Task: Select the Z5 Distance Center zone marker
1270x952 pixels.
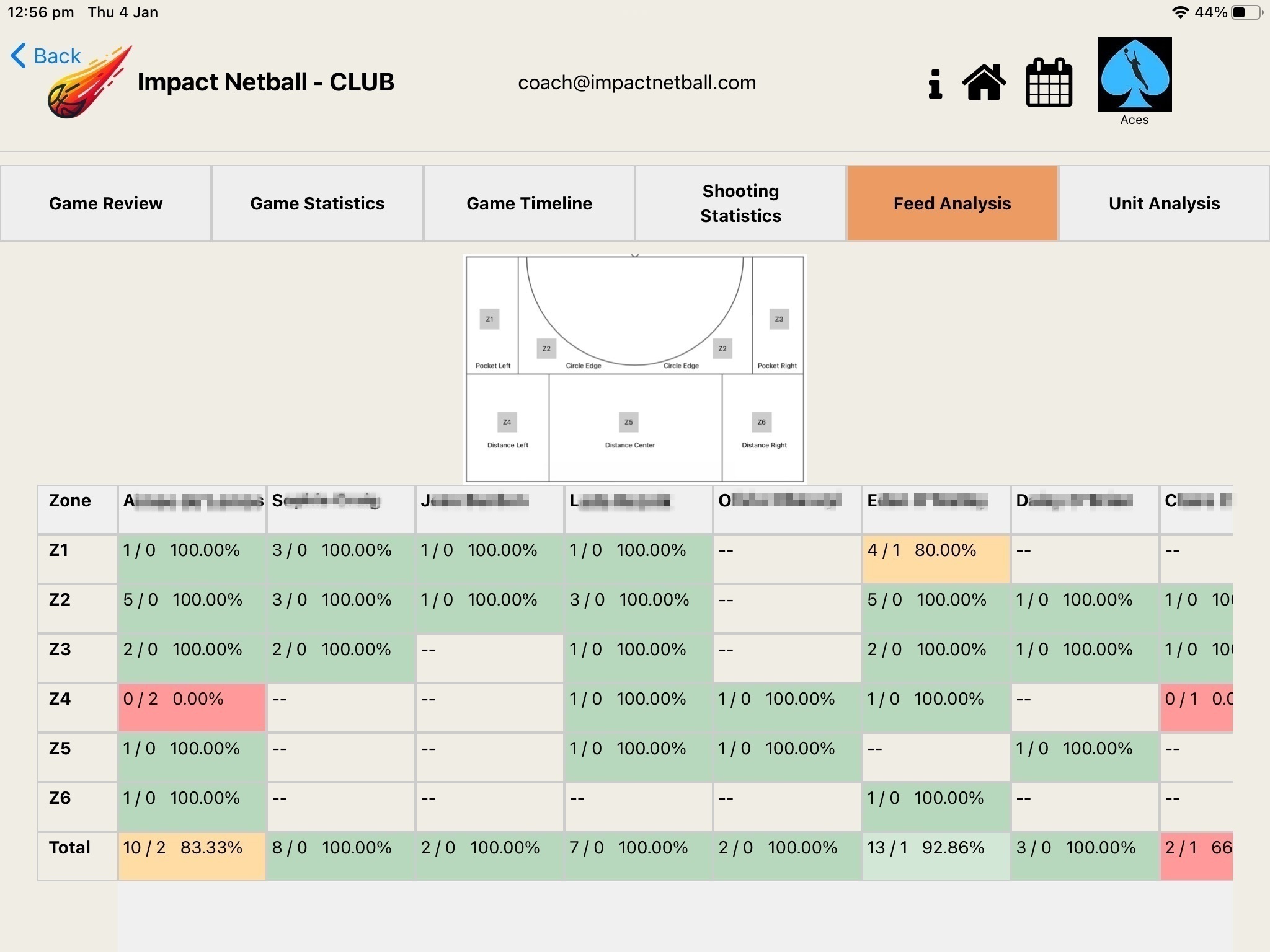Action: pyautogui.click(x=629, y=422)
